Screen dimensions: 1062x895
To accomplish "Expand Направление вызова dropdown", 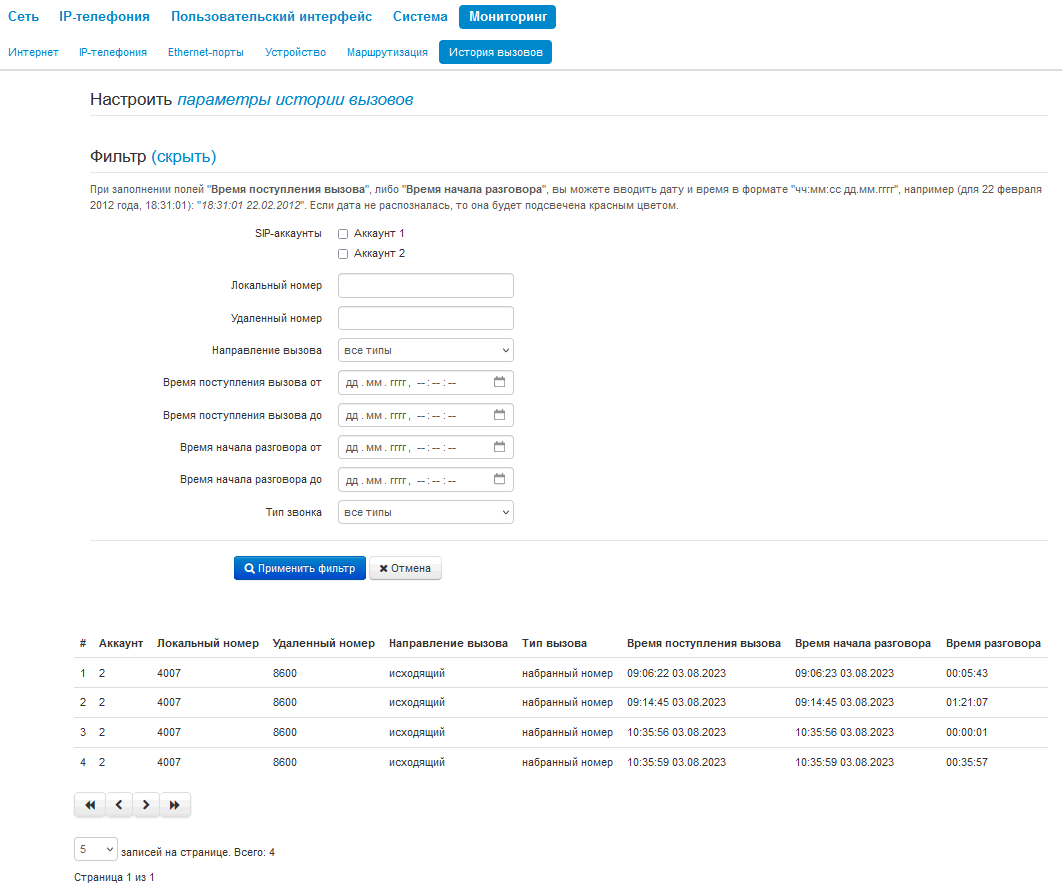I will click(x=425, y=350).
